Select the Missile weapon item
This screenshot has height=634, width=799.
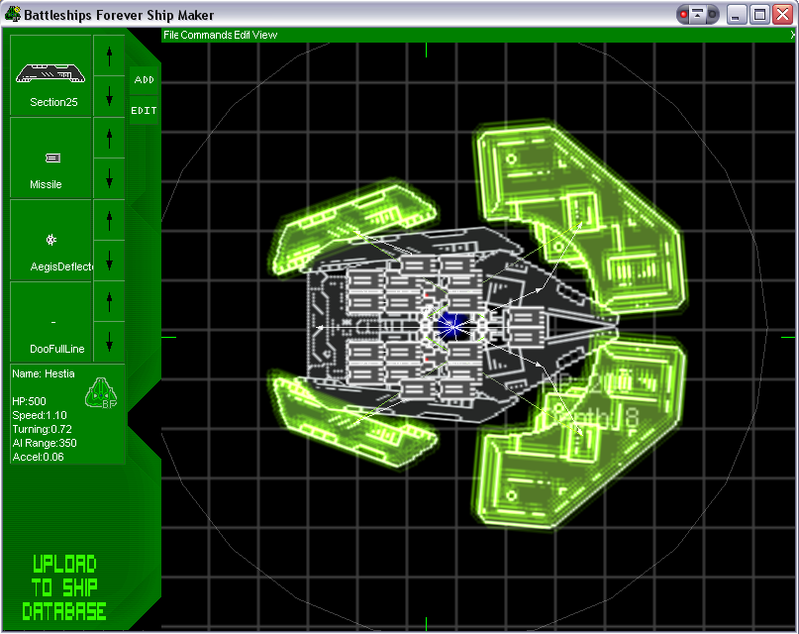[x=50, y=158]
